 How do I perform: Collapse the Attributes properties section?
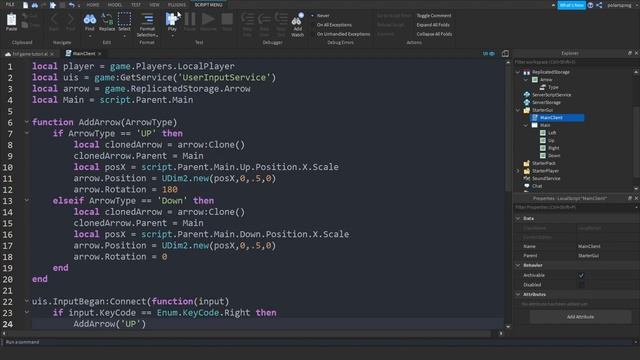click(518, 294)
